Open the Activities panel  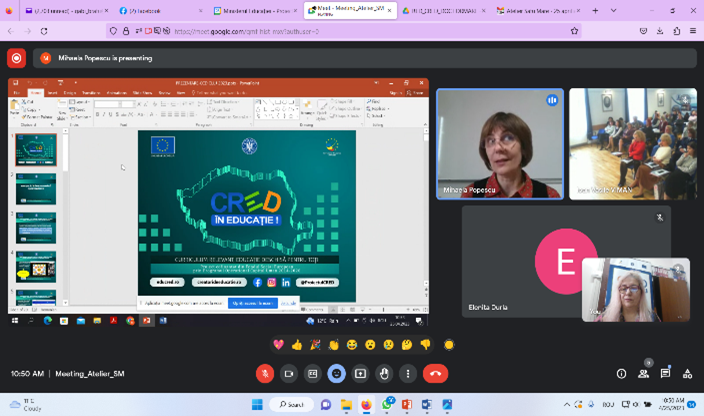(x=687, y=373)
